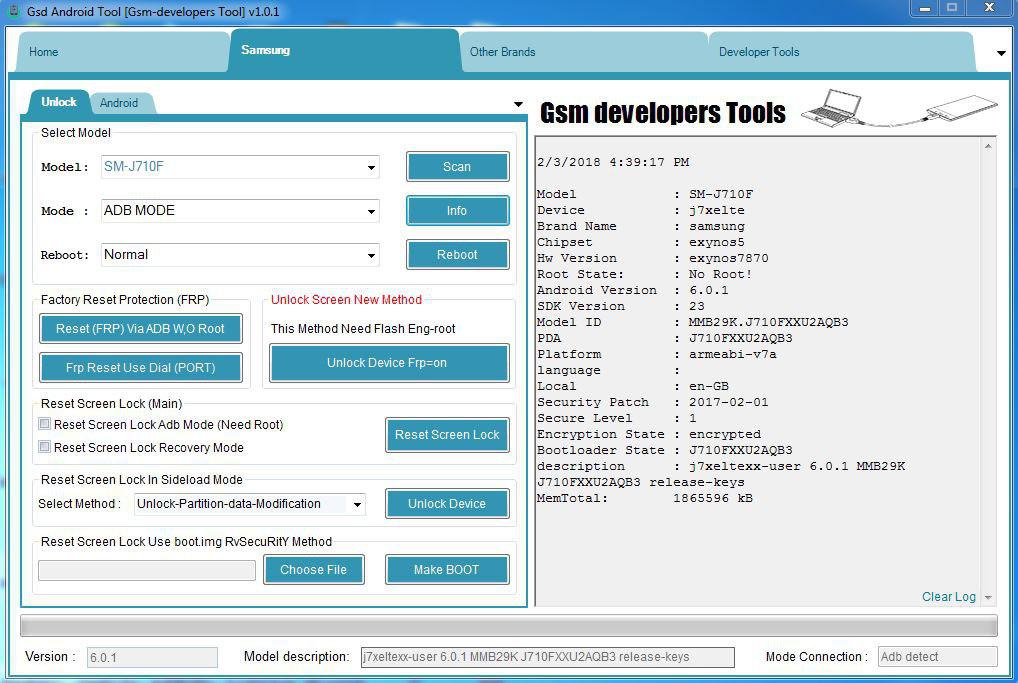Click the Gsd Android Tool title bar icon
The height and width of the screenshot is (683, 1018).
pyautogui.click(x=12, y=11)
